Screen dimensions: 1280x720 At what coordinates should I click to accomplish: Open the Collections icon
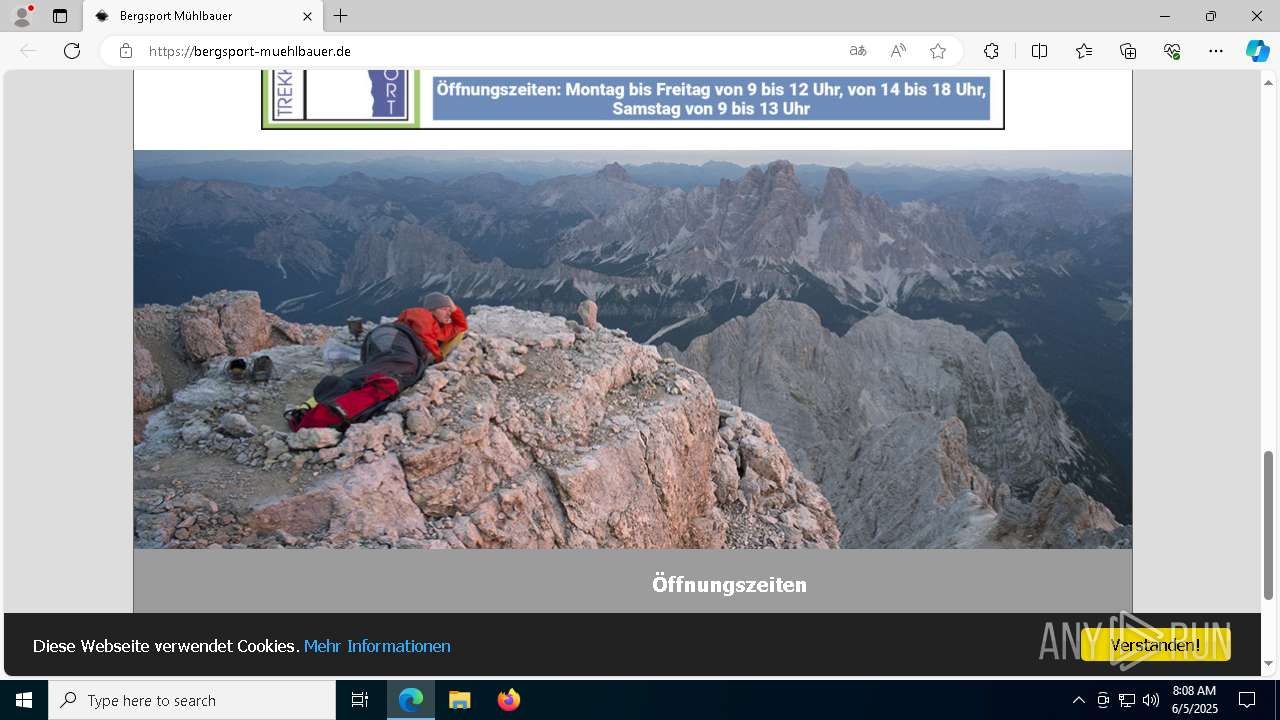click(x=1128, y=51)
